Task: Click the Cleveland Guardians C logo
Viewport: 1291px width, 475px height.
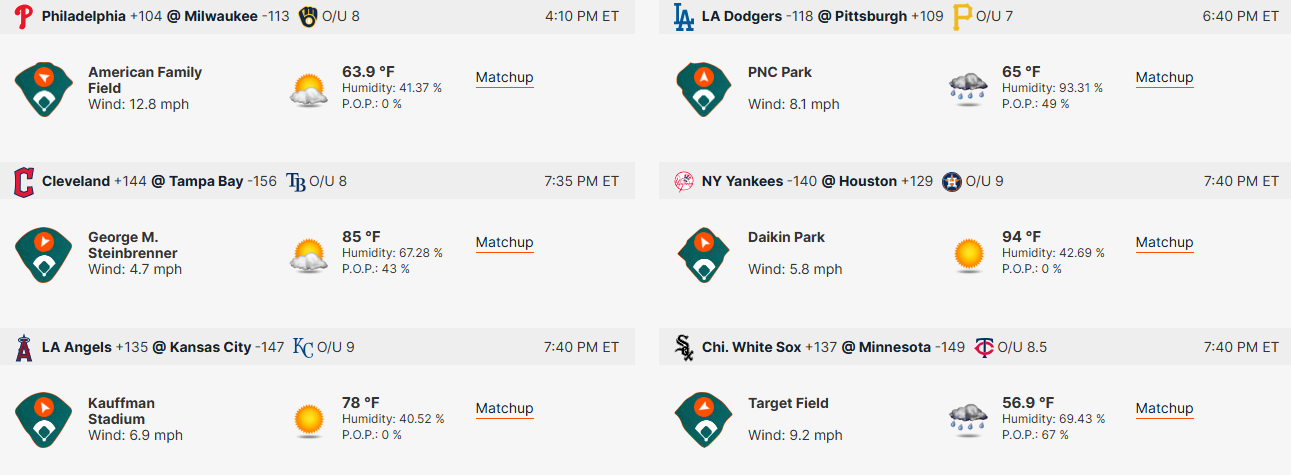Action: (23, 182)
